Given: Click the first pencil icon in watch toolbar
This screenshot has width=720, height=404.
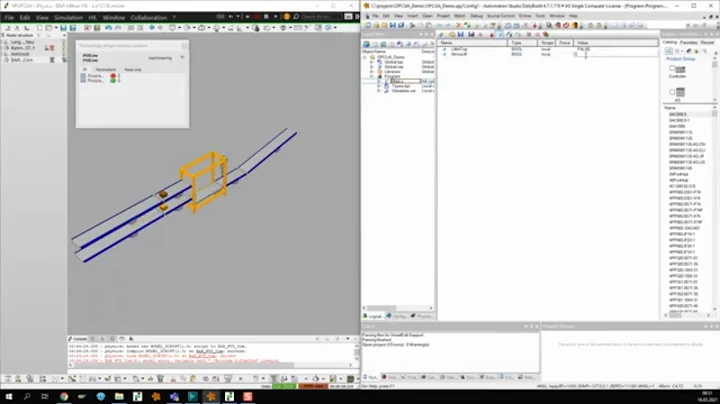Looking at the screenshot, I should (x=441, y=34).
